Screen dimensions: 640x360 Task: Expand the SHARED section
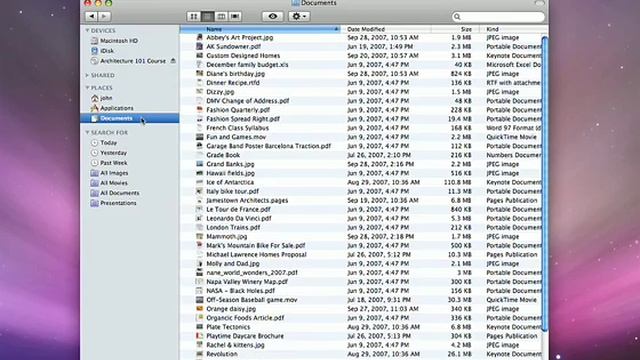(x=87, y=75)
